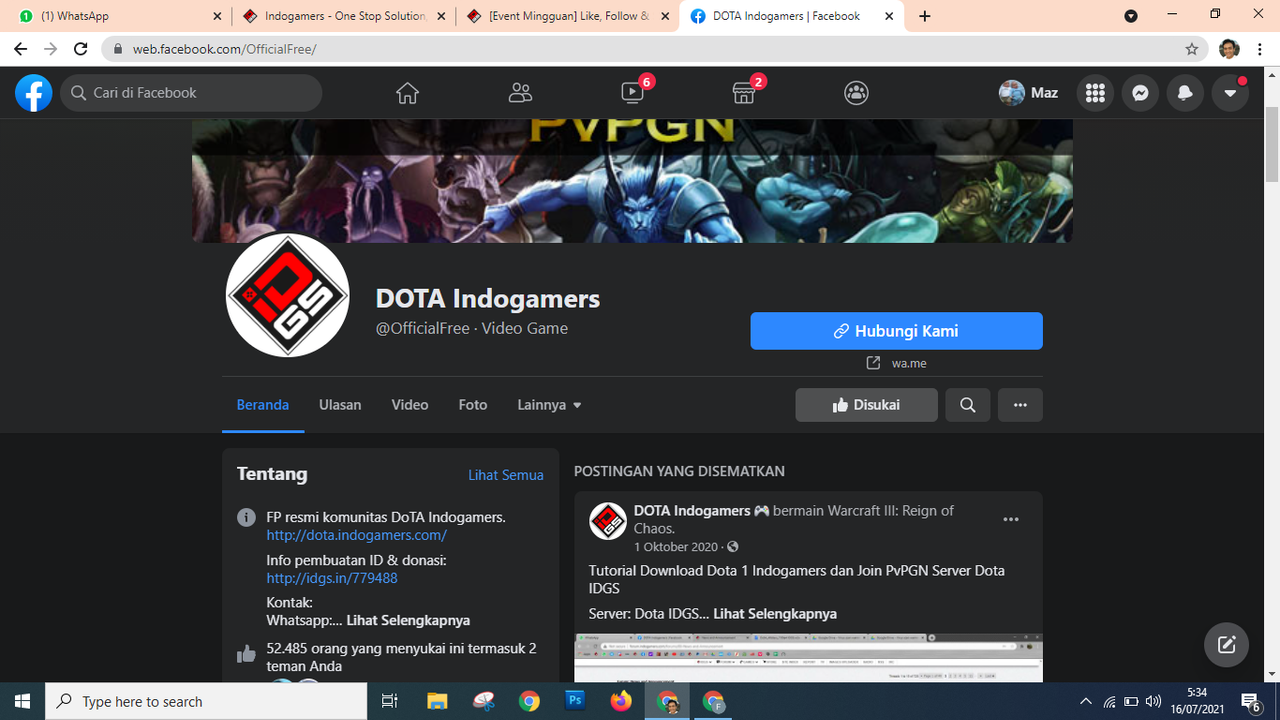The image size is (1280, 720).
Task: Open Firefox from the taskbar
Action: [x=622, y=701]
